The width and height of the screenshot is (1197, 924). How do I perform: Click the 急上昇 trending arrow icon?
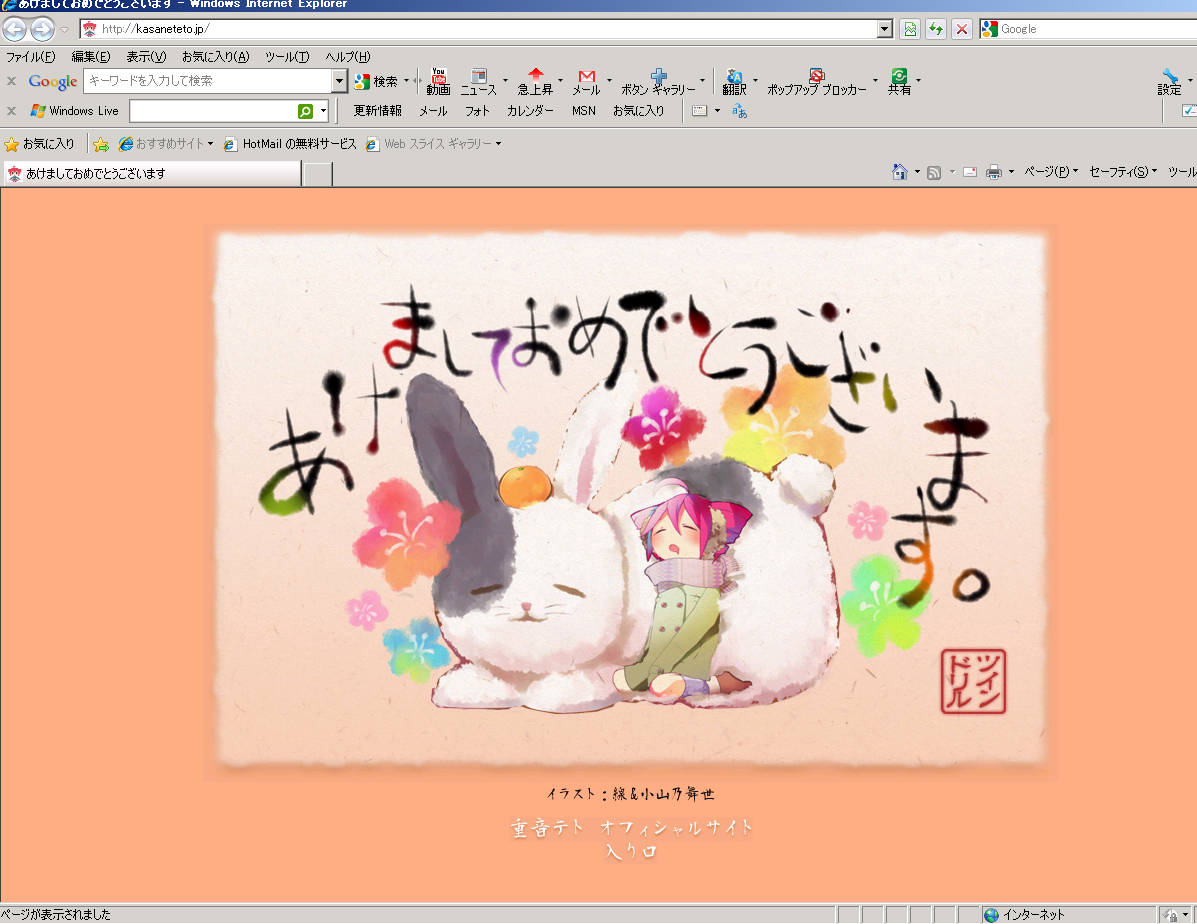[x=535, y=82]
